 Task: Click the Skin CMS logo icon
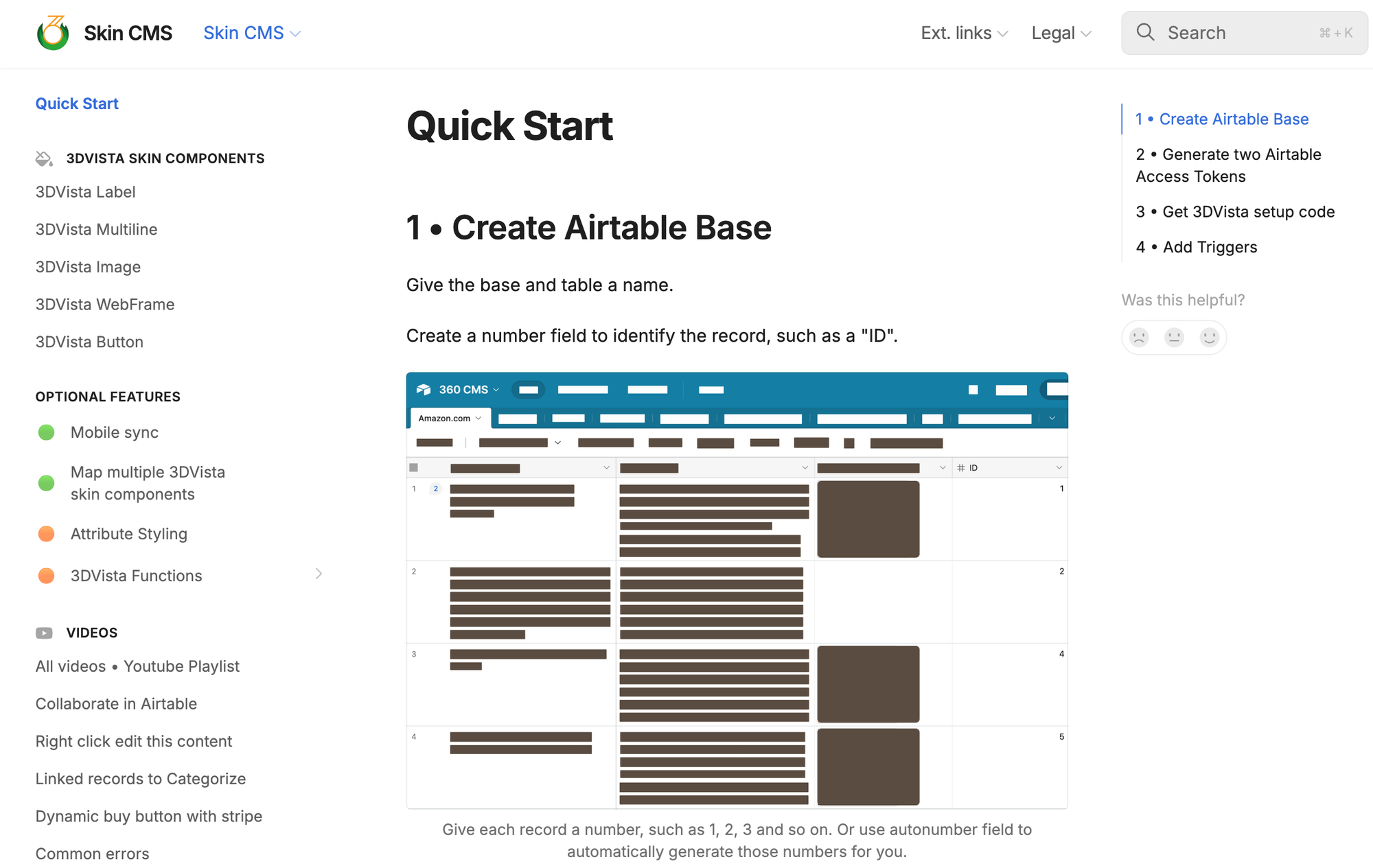point(52,33)
